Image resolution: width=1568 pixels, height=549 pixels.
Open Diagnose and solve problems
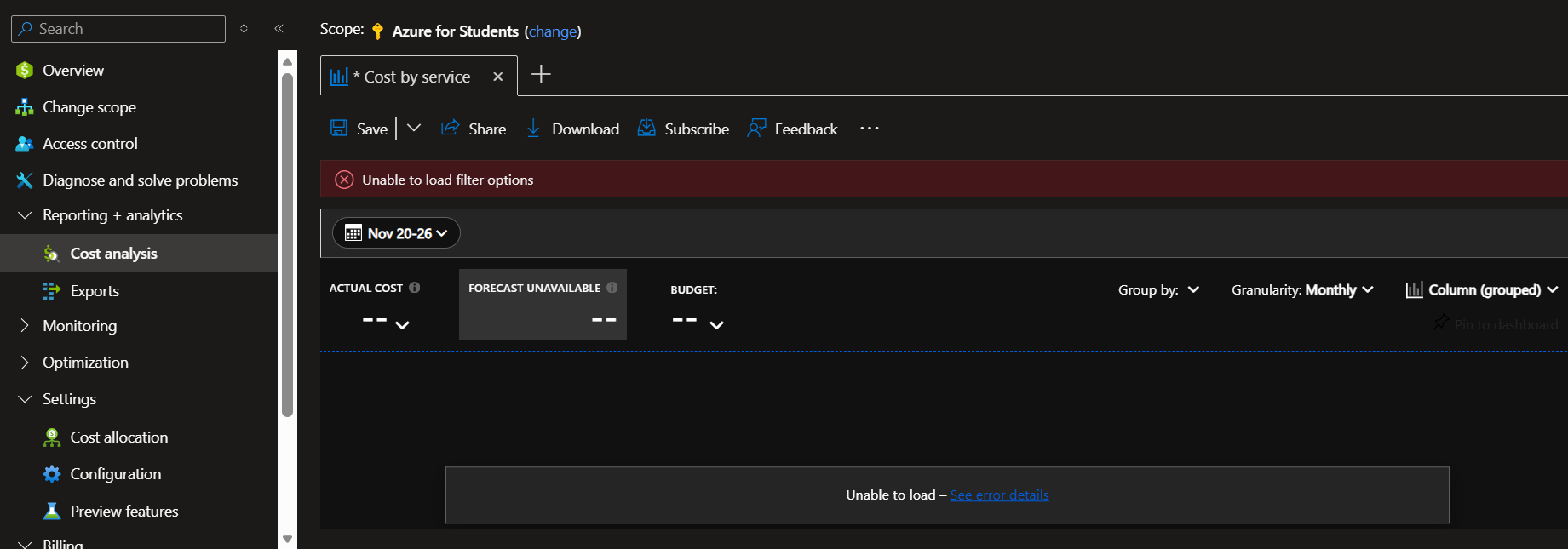[x=140, y=180]
